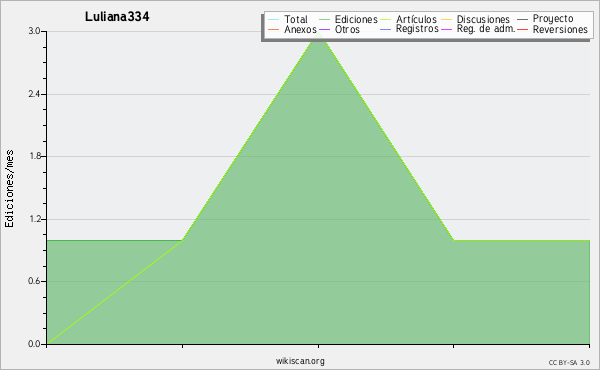Click the CC BY-SA 3.0 license text
The image size is (600, 370).
click(569, 362)
